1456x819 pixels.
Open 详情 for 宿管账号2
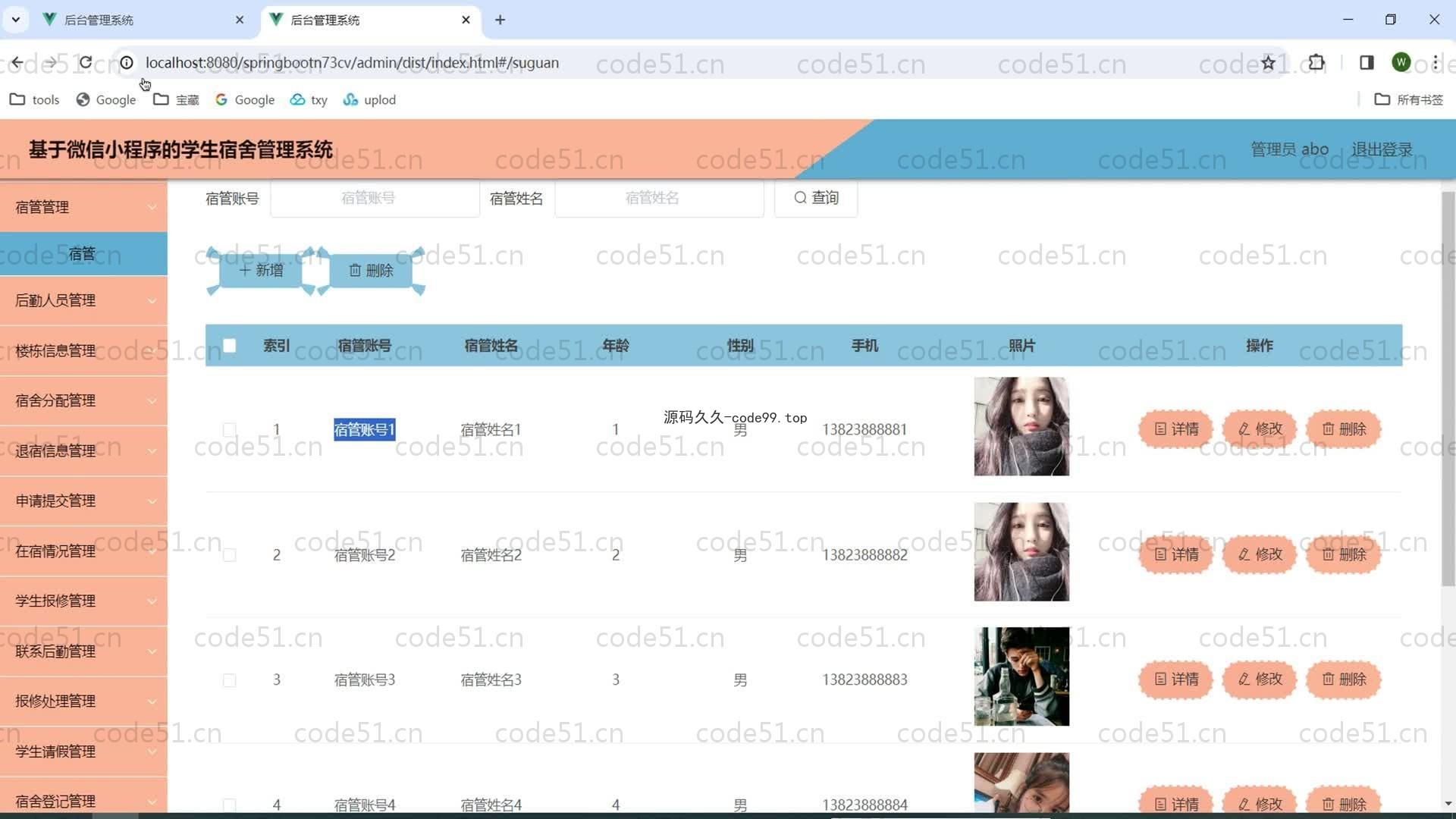[1176, 554]
